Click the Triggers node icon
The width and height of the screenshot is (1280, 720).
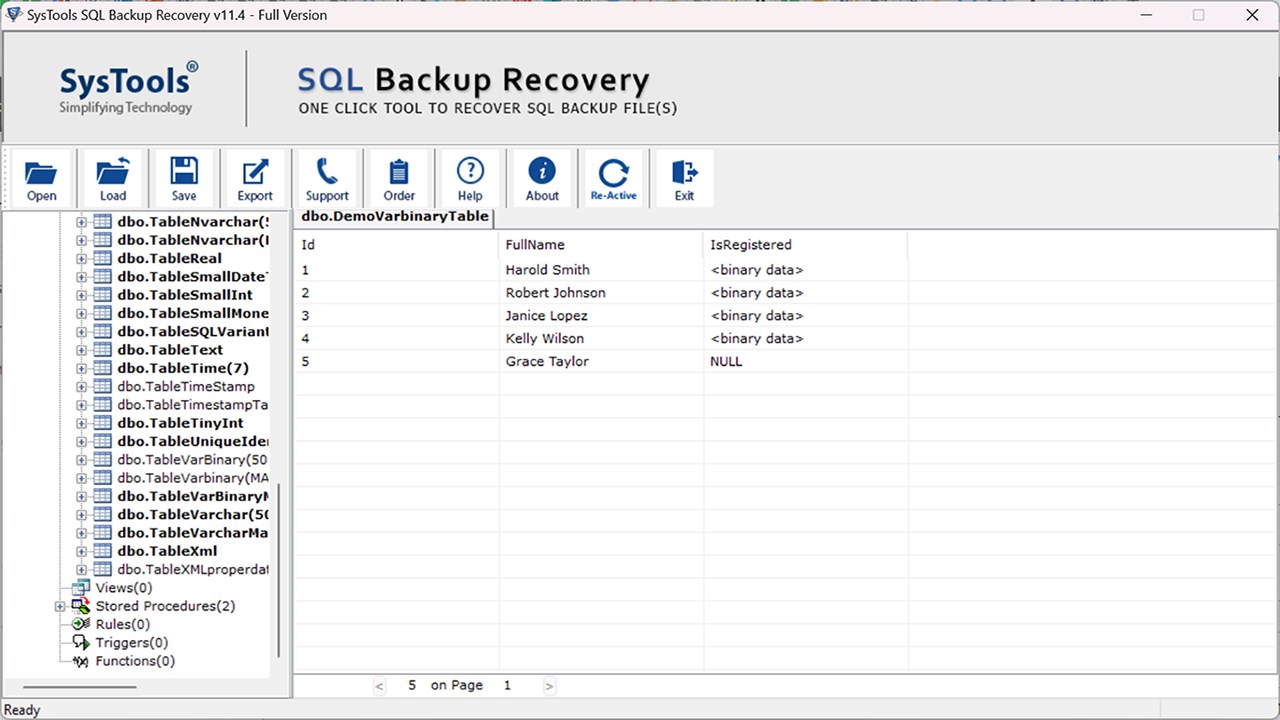81,642
